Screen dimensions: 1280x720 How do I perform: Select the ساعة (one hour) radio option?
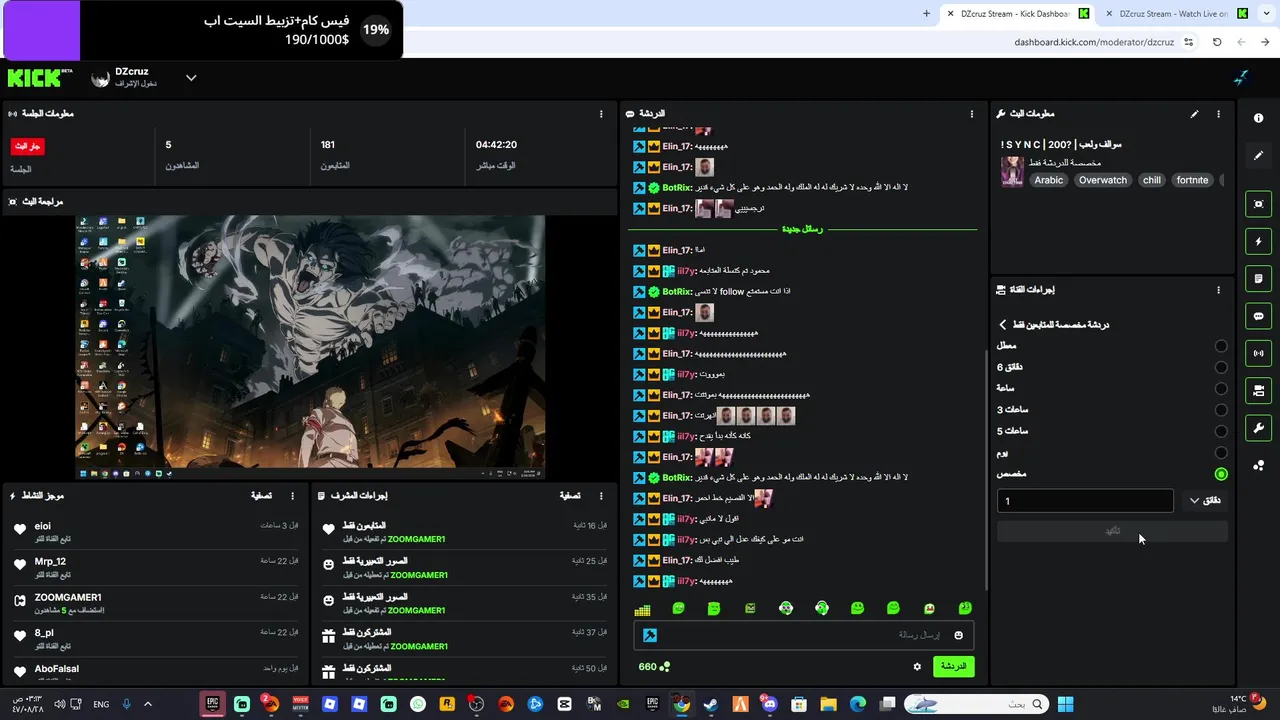pyautogui.click(x=1221, y=389)
